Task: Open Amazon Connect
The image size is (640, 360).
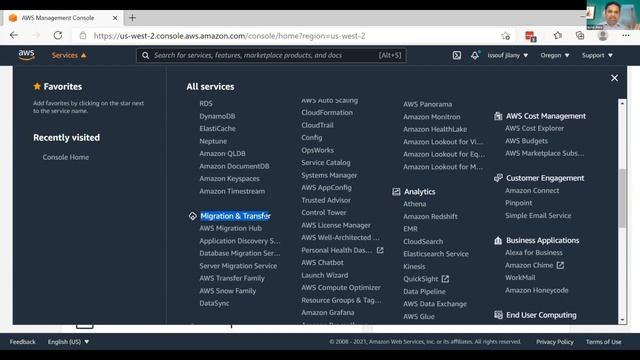Action: tap(532, 191)
